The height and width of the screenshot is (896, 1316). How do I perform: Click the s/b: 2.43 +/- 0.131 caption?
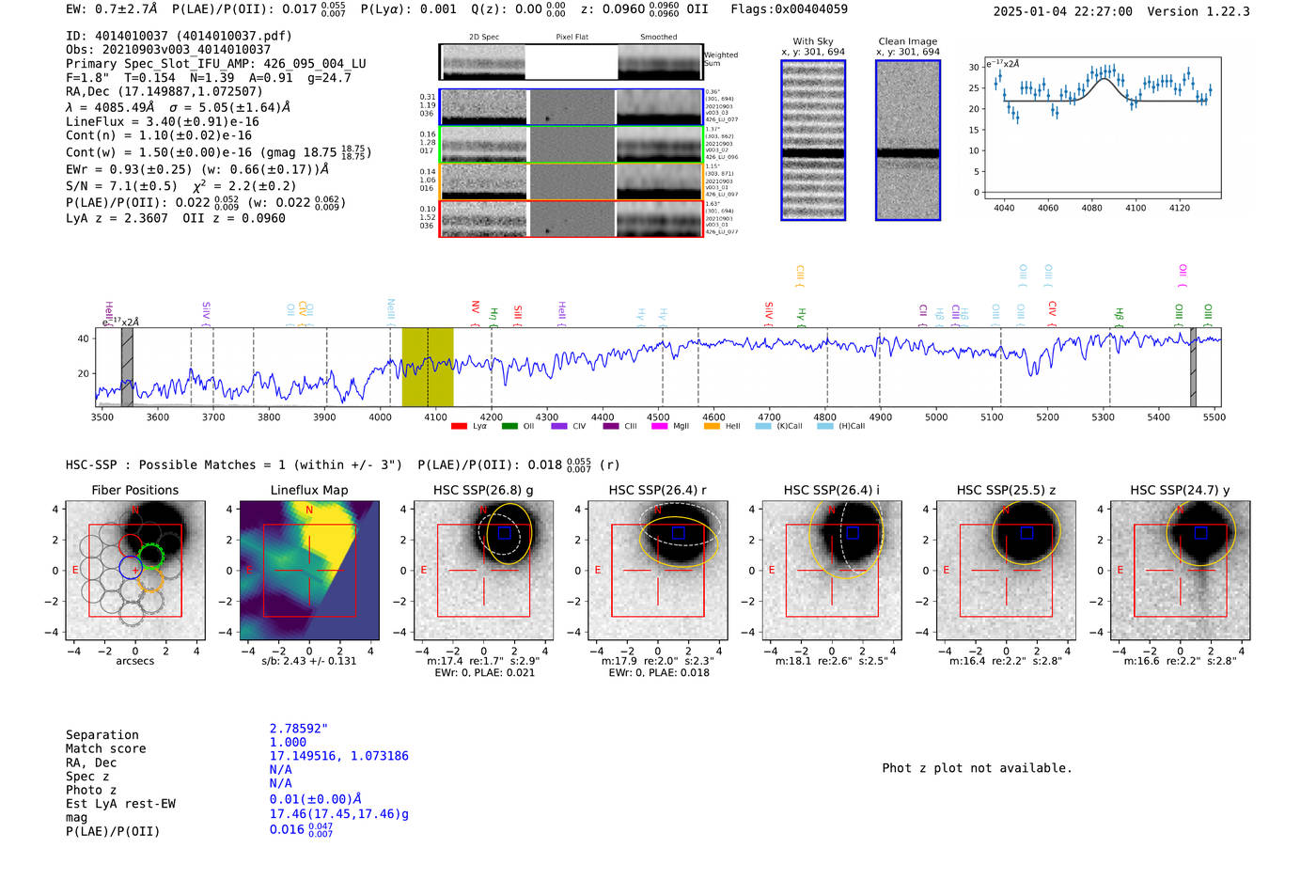tap(309, 661)
